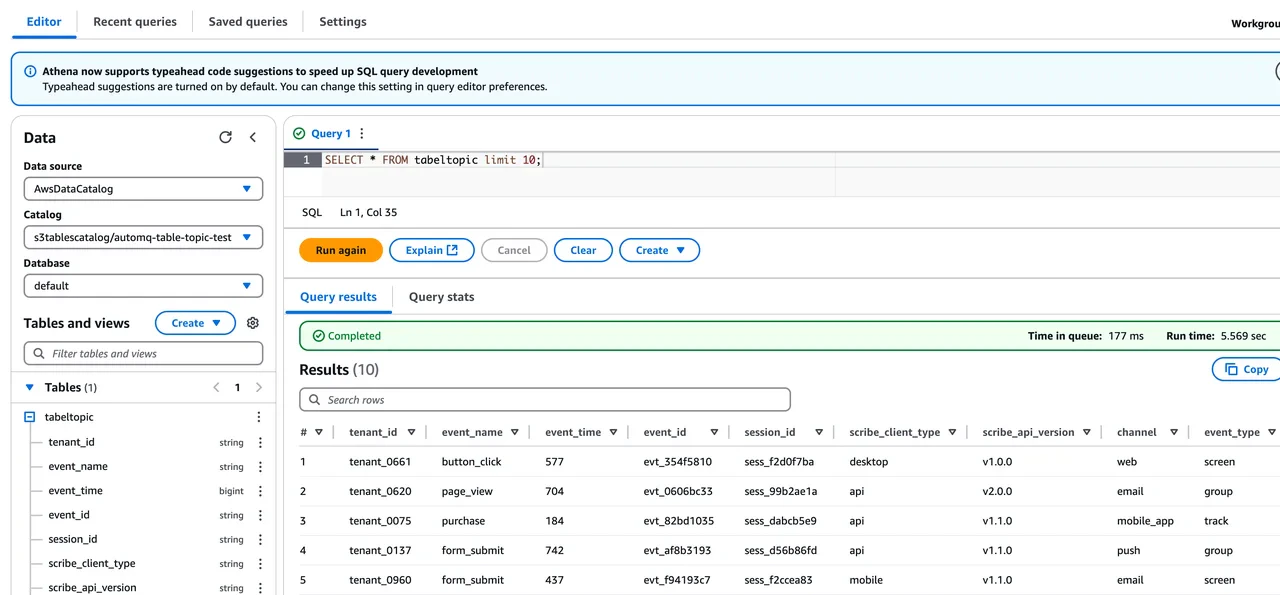Refresh the Data panel catalog list
The width and height of the screenshot is (1280, 595).
click(225, 137)
